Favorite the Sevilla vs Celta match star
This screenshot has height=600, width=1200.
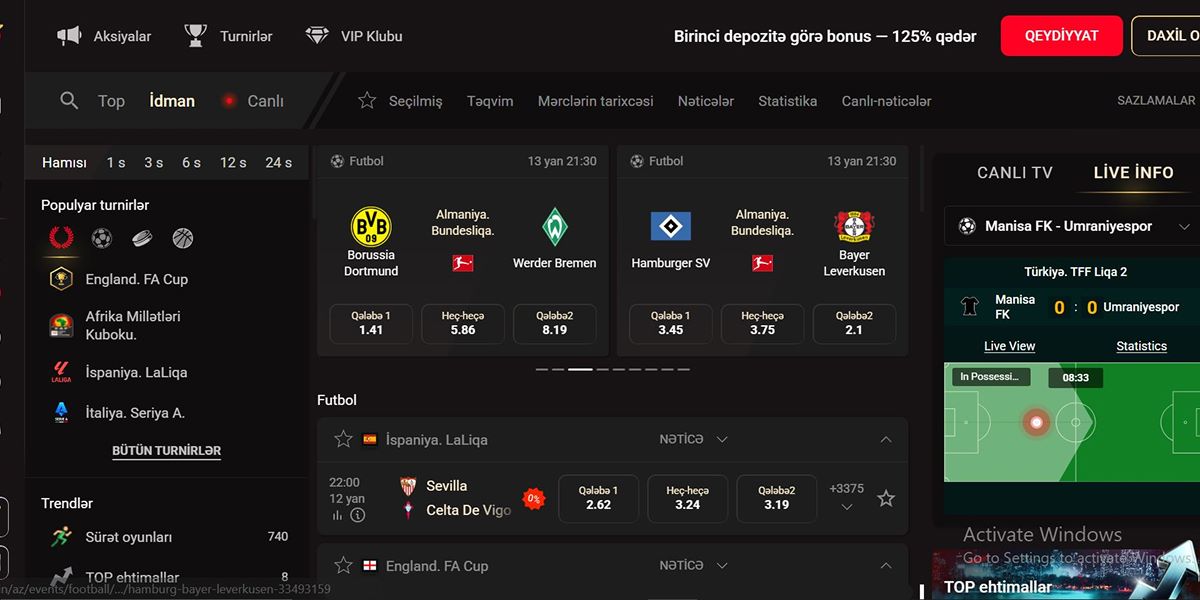pos(885,498)
